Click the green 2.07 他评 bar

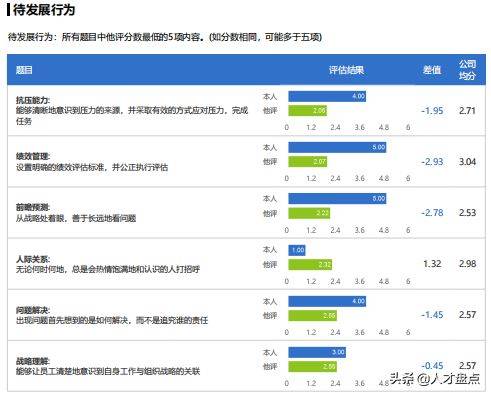(308, 162)
